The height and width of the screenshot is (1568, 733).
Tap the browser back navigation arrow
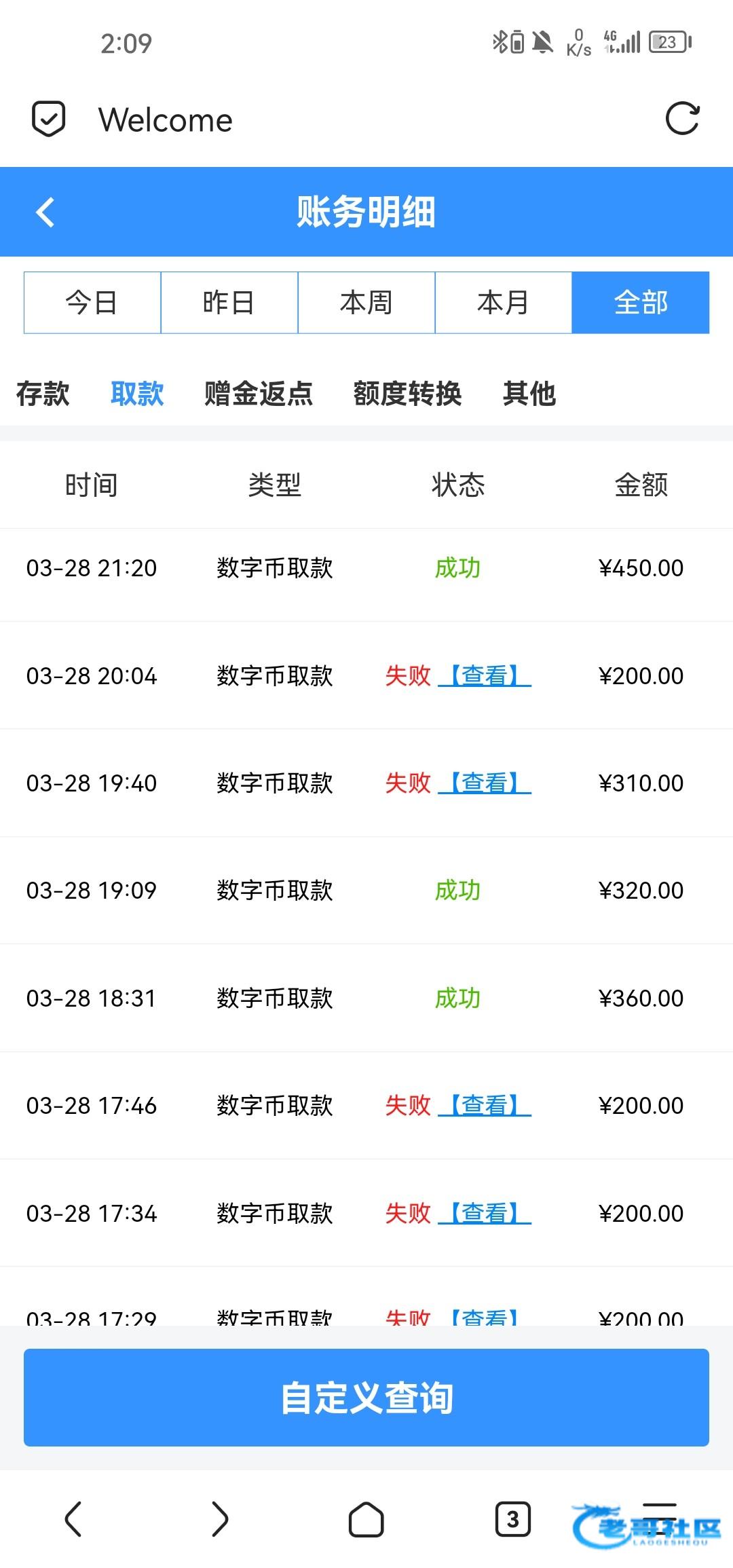73,1518
